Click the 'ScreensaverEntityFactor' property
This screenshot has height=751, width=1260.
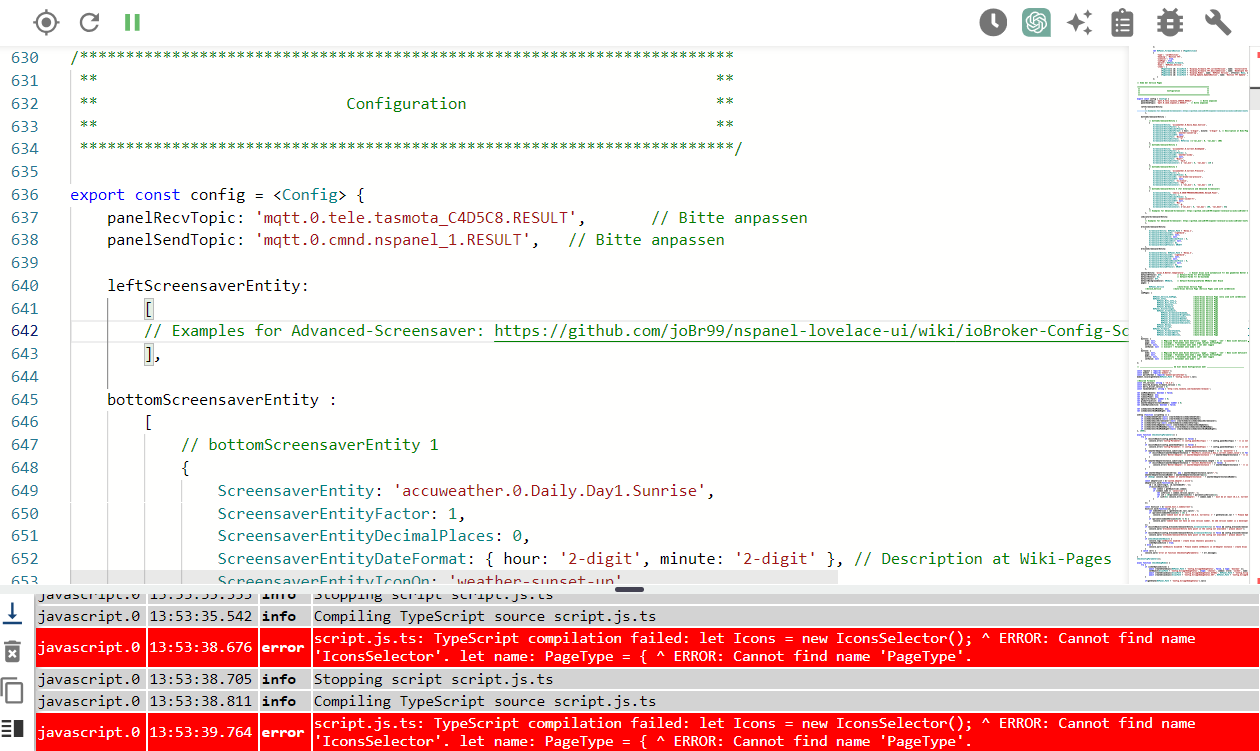(324, 514)
